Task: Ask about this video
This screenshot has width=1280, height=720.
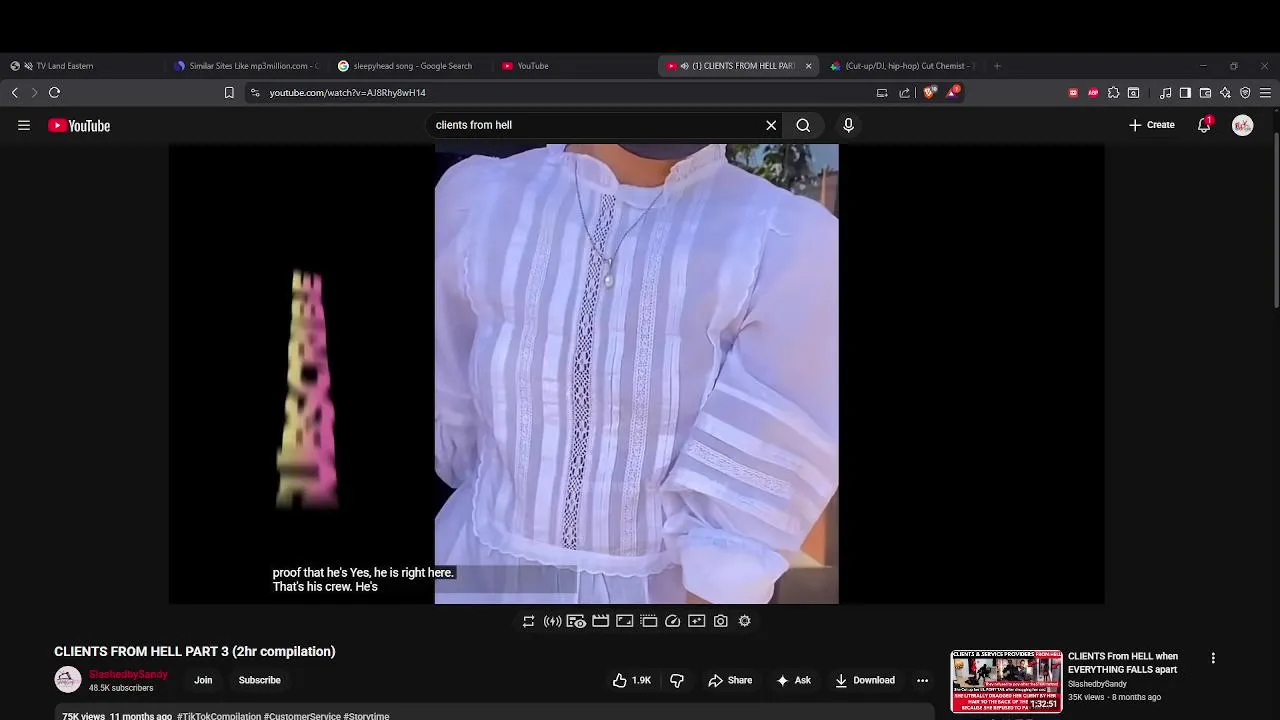Action: 793,680
